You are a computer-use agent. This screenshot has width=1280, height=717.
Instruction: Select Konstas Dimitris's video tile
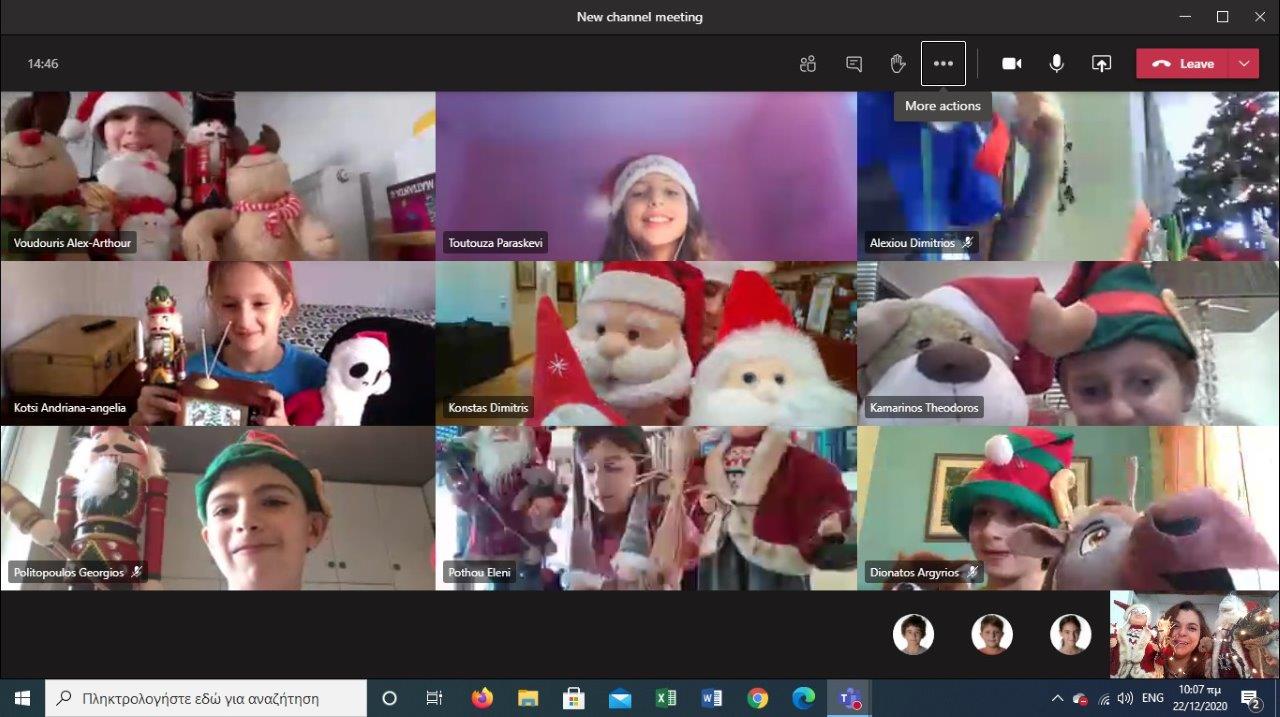pos(645,343)
